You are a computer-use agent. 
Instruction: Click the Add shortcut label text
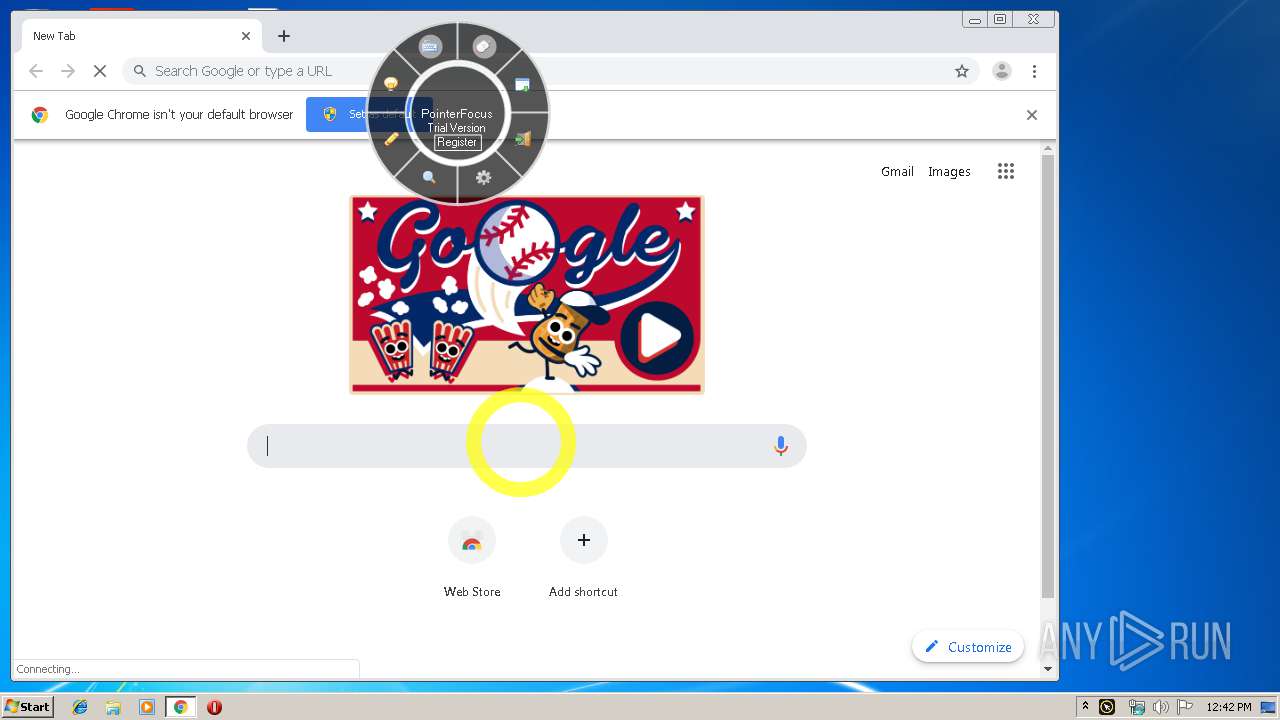click(x=583, y=592)
